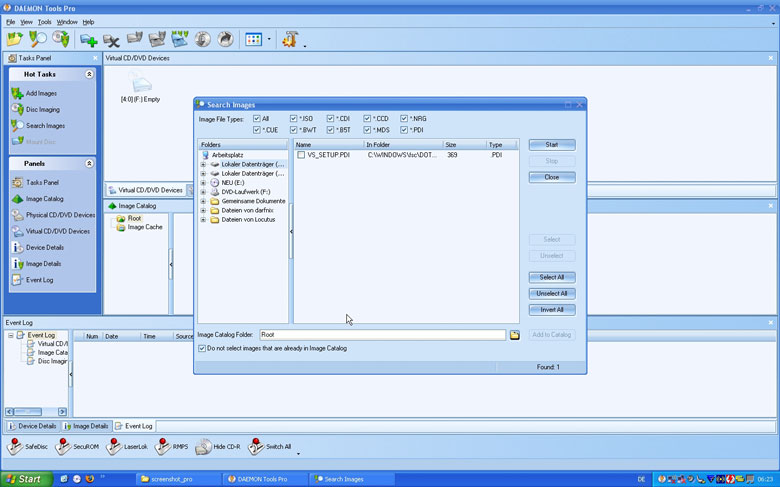Collapse the Hot Tasks section
780x487 pixels.
click(x=89, y=74)
